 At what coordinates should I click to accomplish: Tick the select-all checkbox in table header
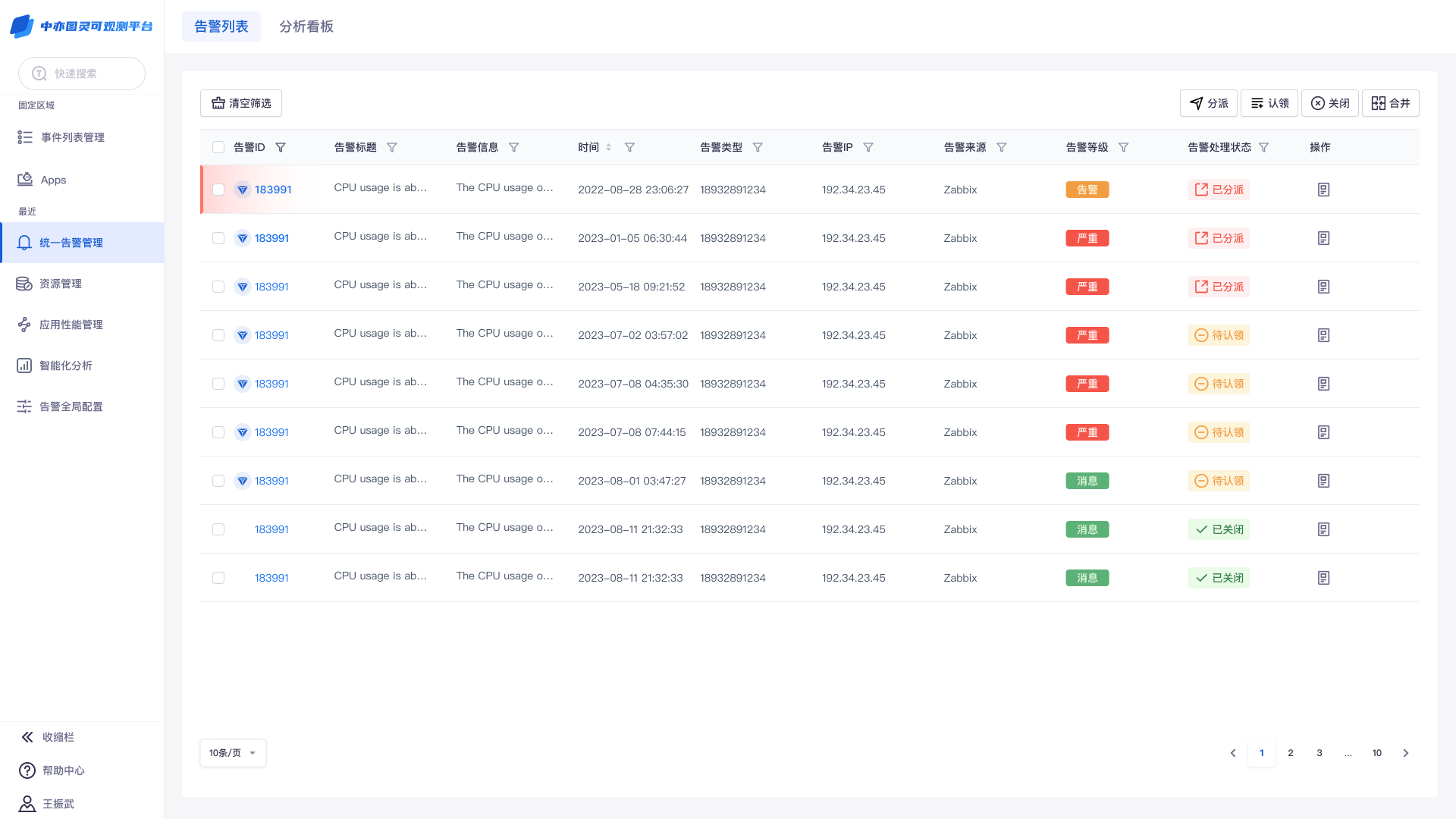(x=218, y=147)
